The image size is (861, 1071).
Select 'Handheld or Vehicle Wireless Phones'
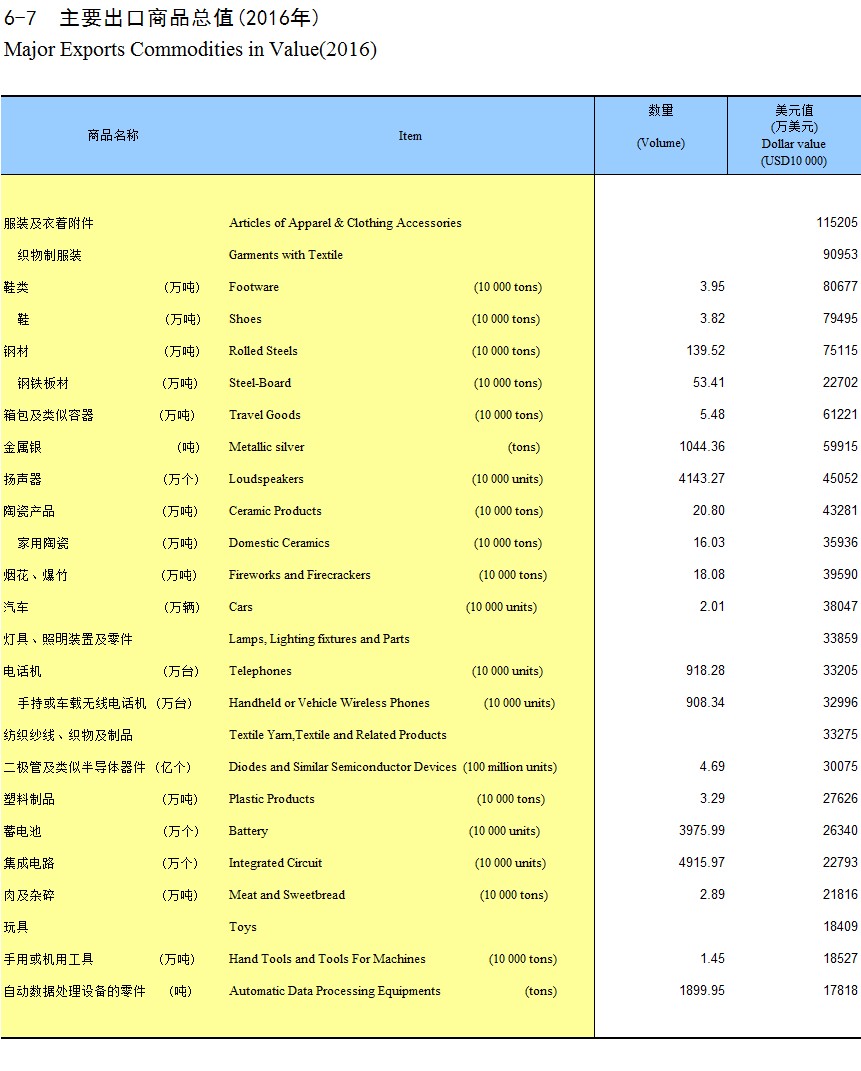[329, 703]
